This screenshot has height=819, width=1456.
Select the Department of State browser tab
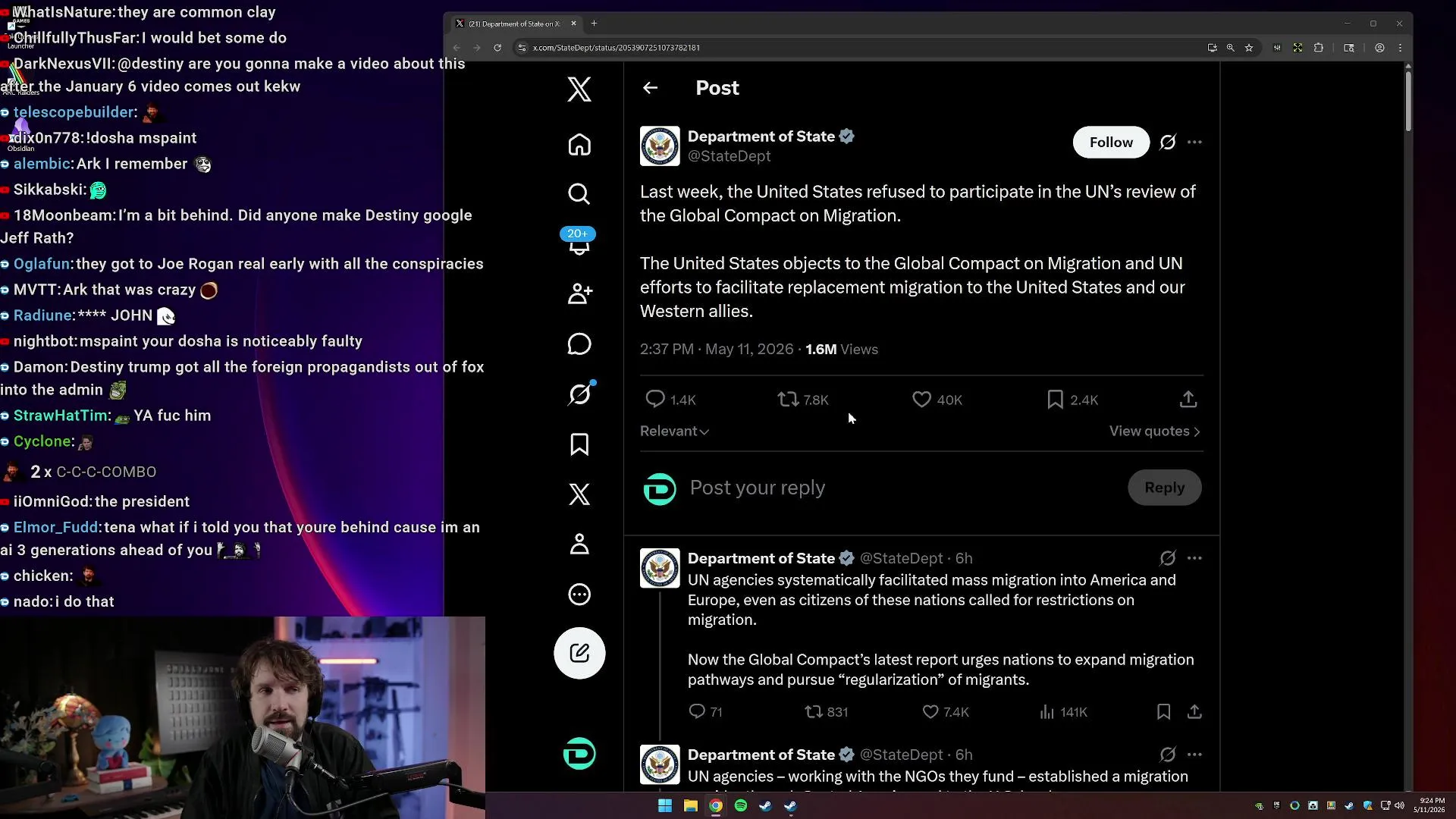(x=514, y=24)
